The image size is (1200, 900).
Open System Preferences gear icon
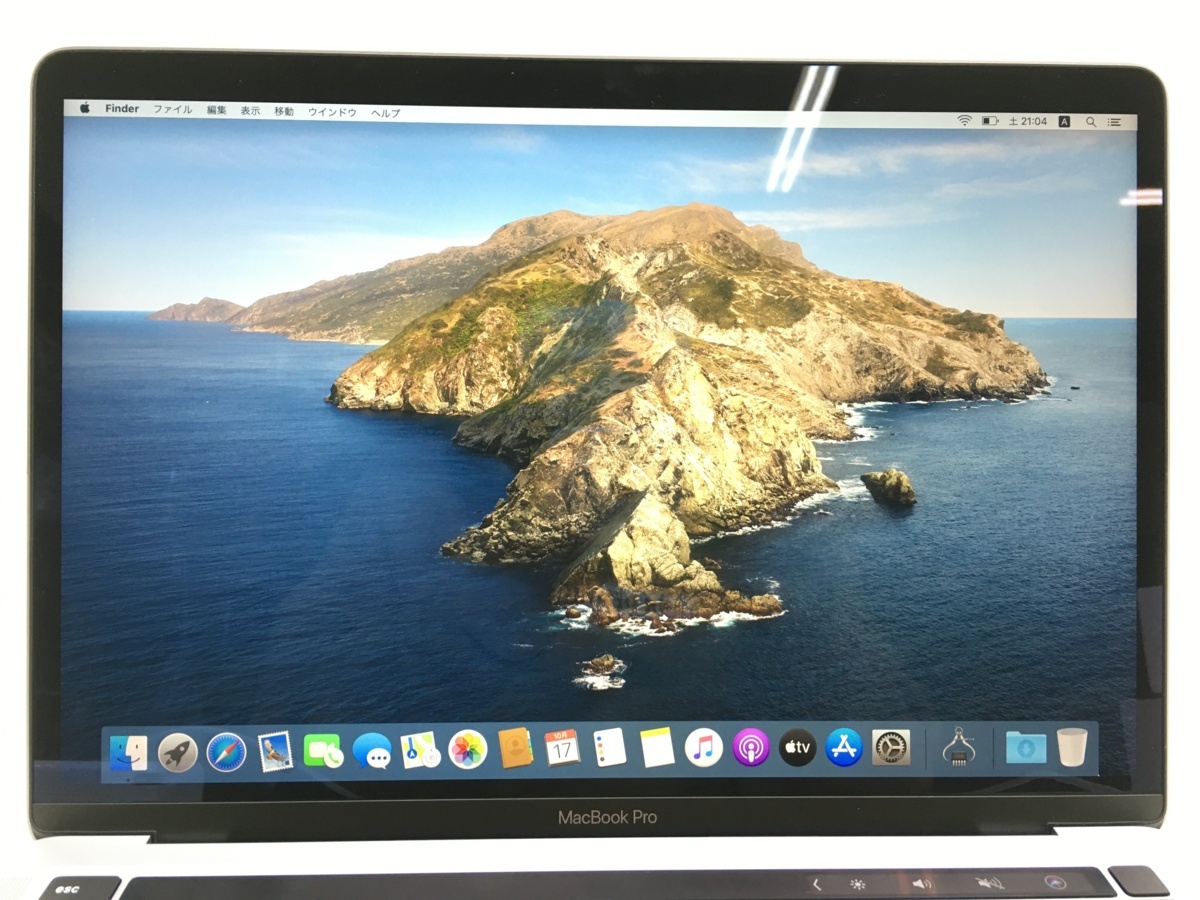(x=891, y=747)
